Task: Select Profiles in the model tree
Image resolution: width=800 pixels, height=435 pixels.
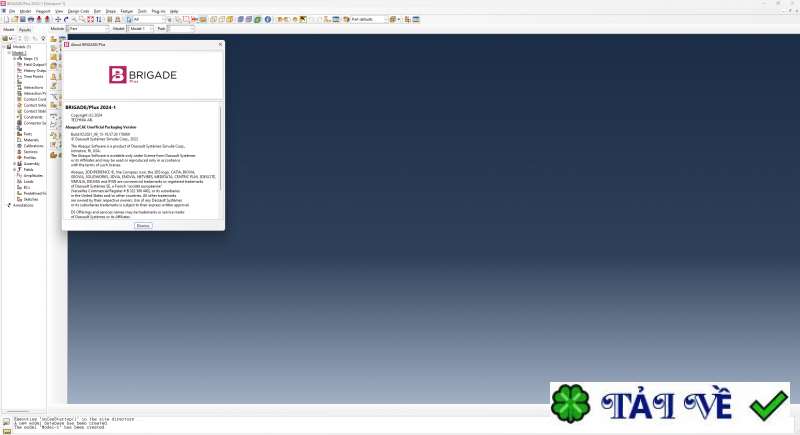Action: pyautogui.click(x=30, y=158)
